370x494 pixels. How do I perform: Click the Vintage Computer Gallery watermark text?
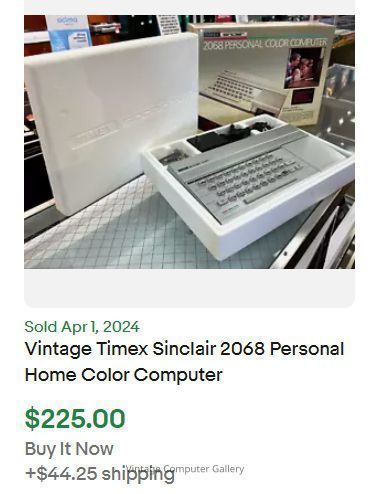point(185,469)
